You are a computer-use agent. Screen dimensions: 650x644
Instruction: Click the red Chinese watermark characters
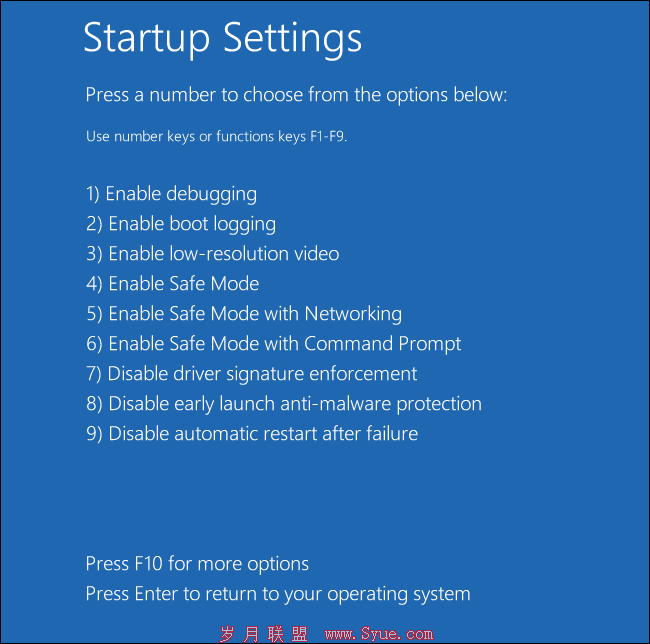pos(264,634)
